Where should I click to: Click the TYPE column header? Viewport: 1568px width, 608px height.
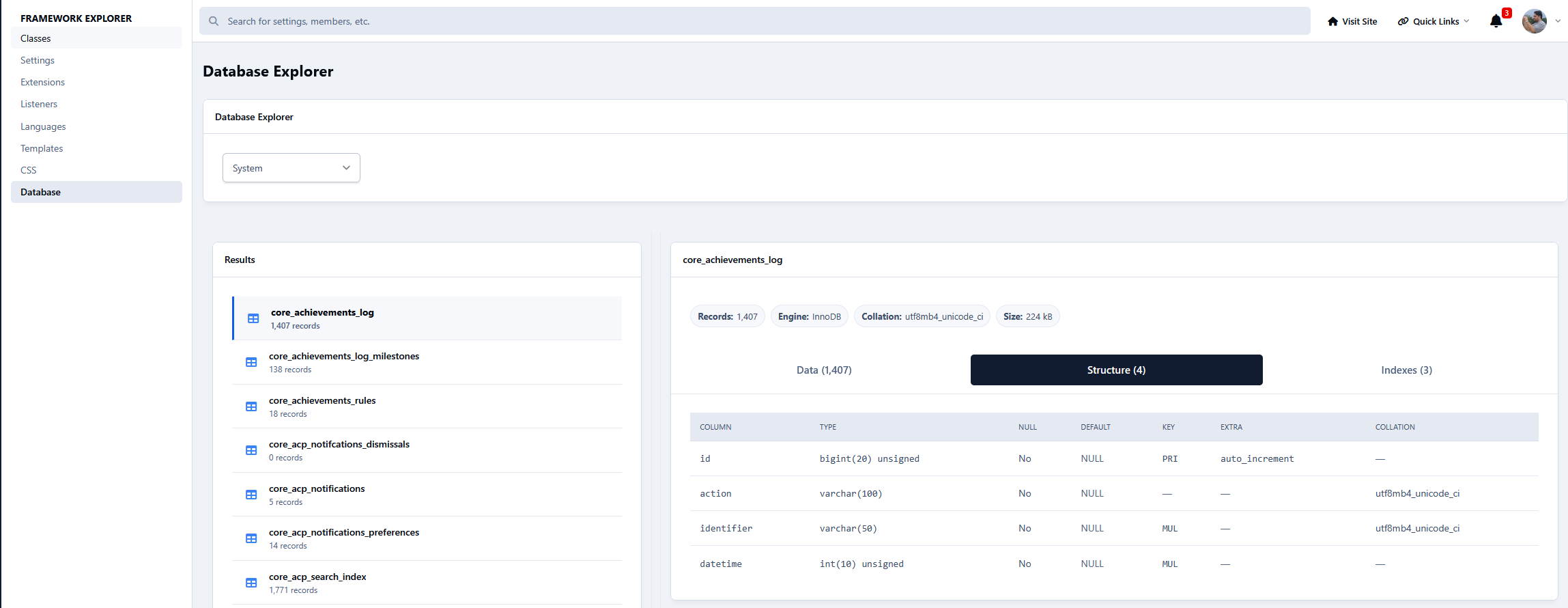[828, 427]
